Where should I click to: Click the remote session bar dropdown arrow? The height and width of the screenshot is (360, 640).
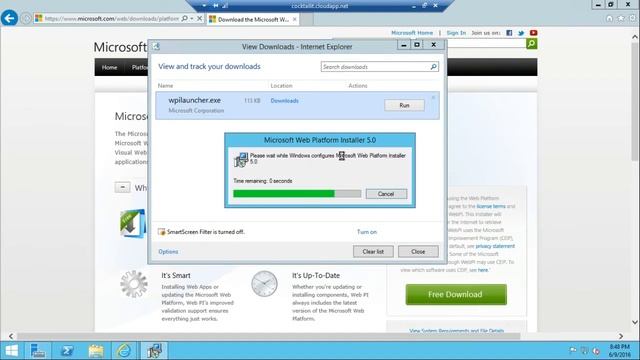204,6
